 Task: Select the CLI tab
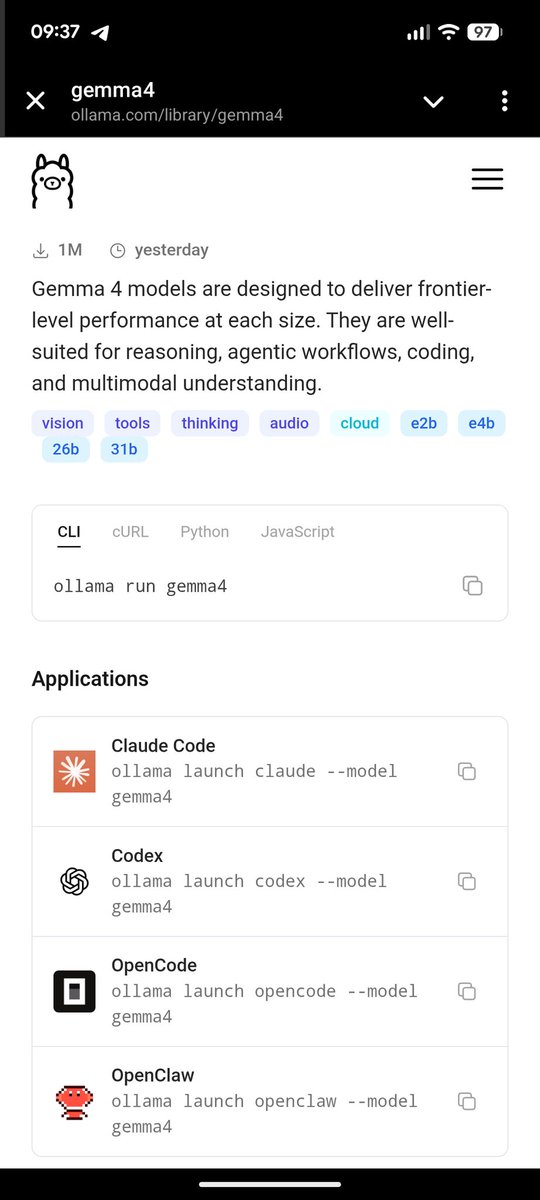click(69, 532)
